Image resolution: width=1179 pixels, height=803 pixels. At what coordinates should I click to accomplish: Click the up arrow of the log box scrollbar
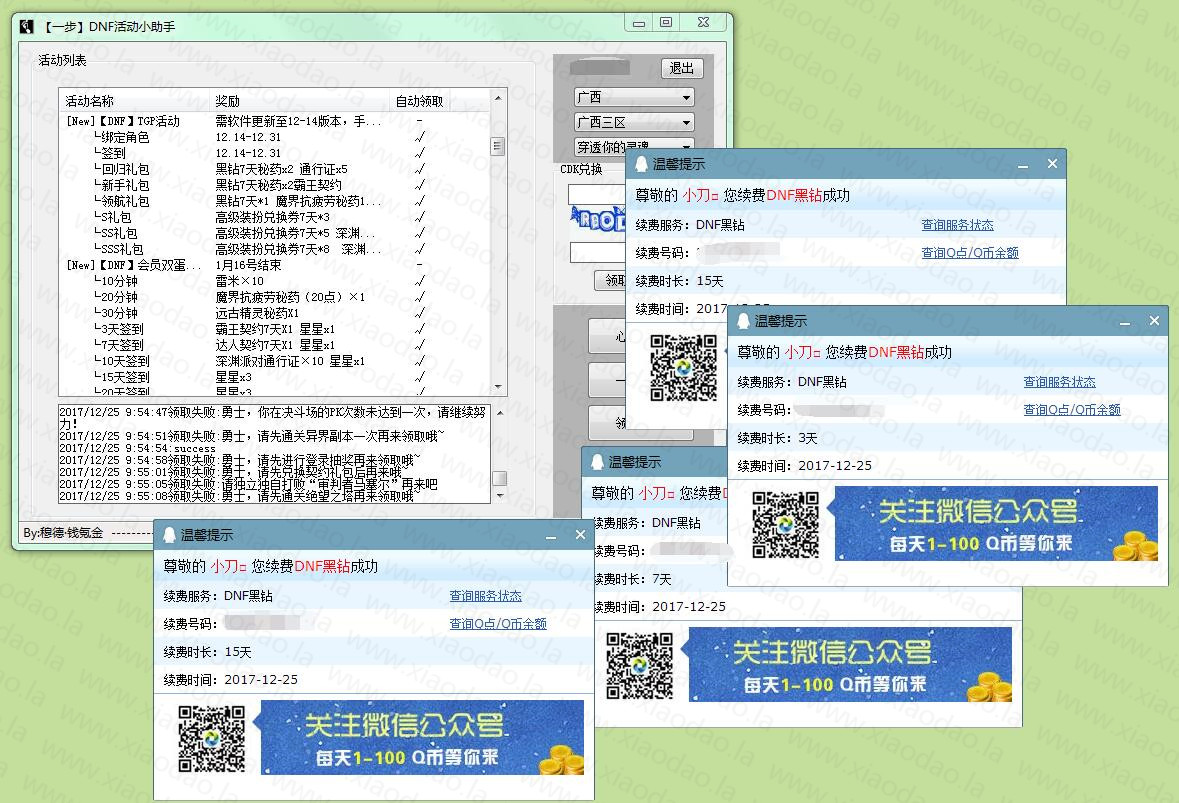point(499,412)
